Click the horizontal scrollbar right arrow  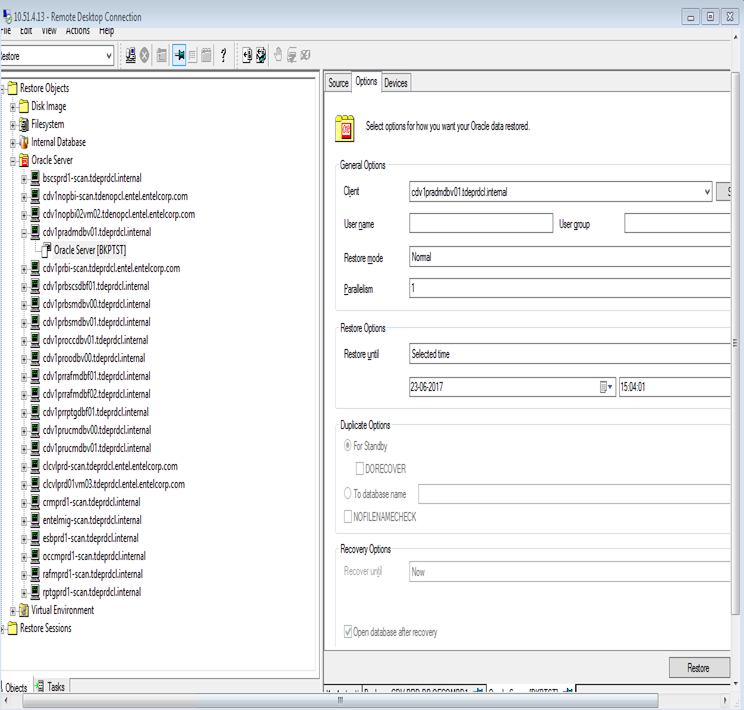point(725,700)
